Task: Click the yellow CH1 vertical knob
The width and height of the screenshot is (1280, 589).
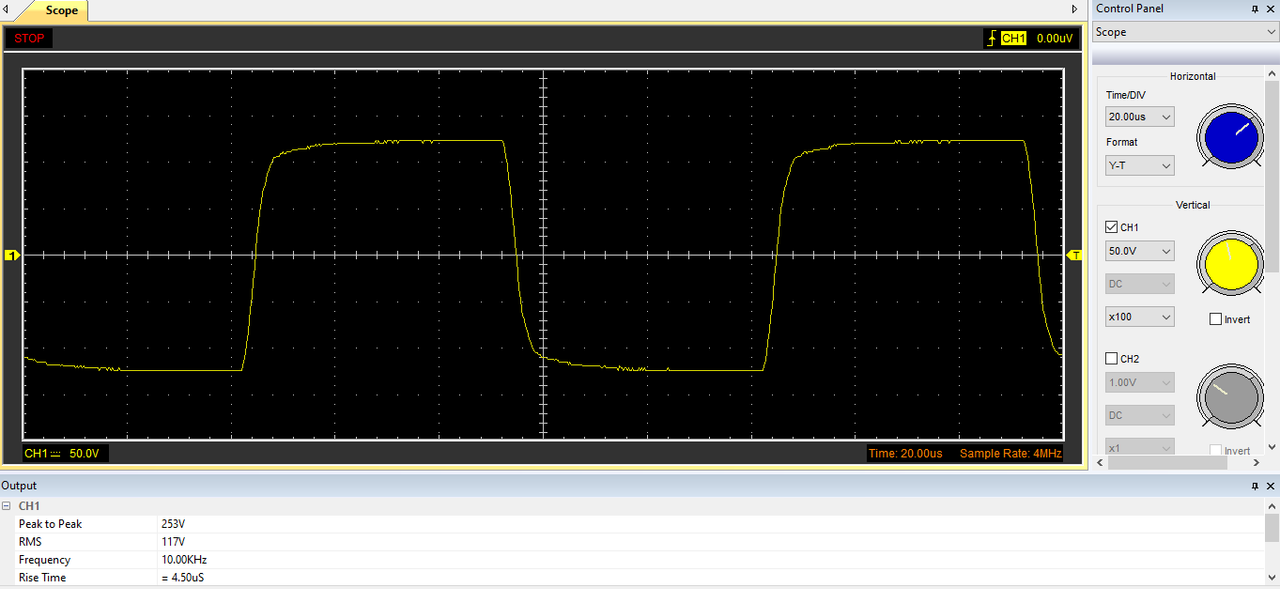Action: [1230, 264]
